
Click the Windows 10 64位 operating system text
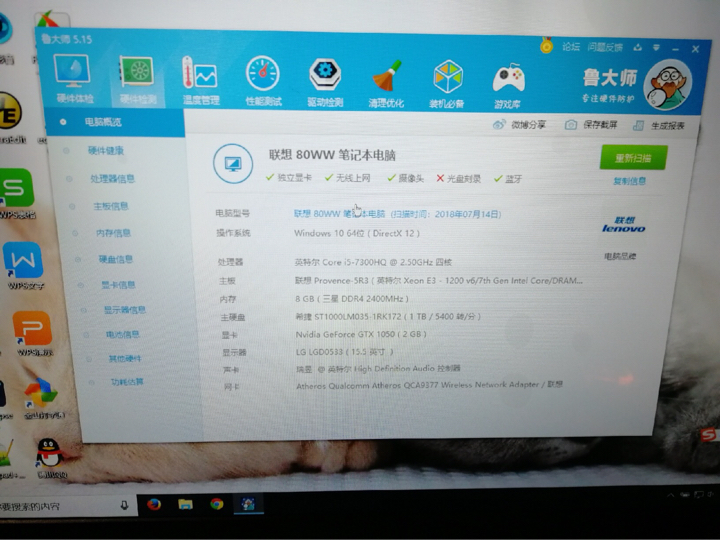tap(357, 233)
